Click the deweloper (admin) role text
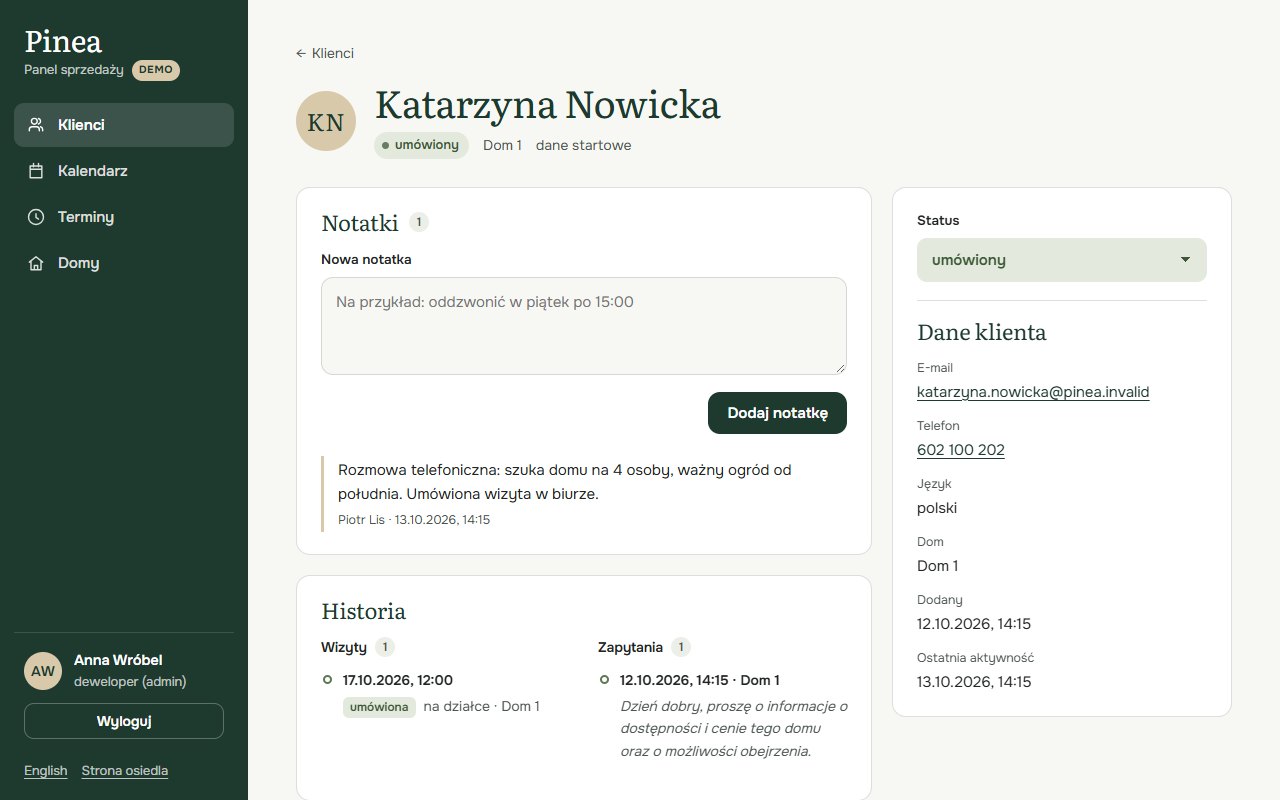The width and height of the screenshot is (1280, 800). pyautogui.click(x=130, y=682)
